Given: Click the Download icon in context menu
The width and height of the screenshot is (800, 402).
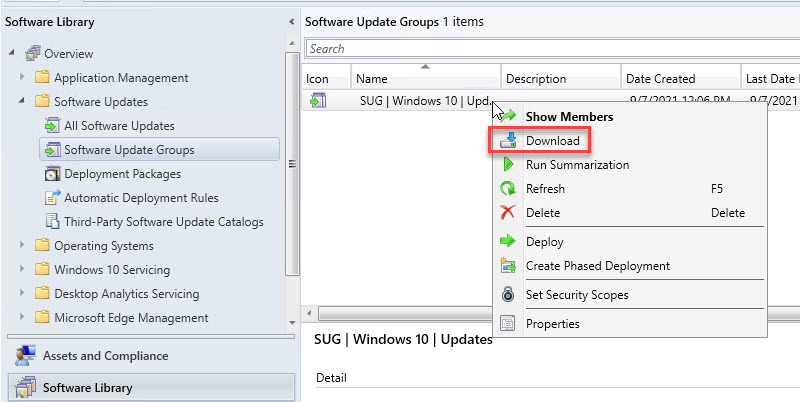Looking at the screenshot, I should 508,141.
